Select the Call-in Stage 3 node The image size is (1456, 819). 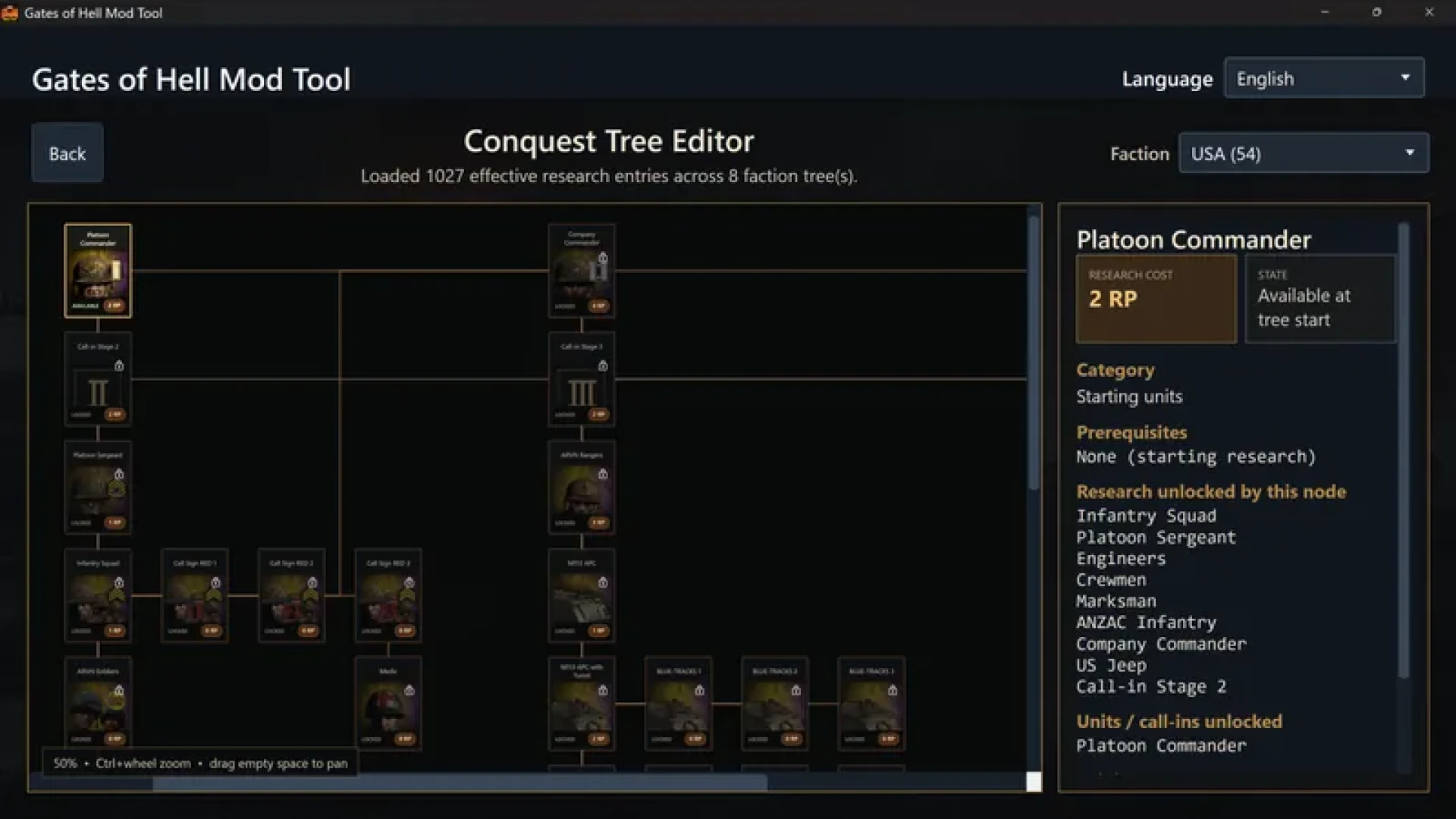point(582,378)
